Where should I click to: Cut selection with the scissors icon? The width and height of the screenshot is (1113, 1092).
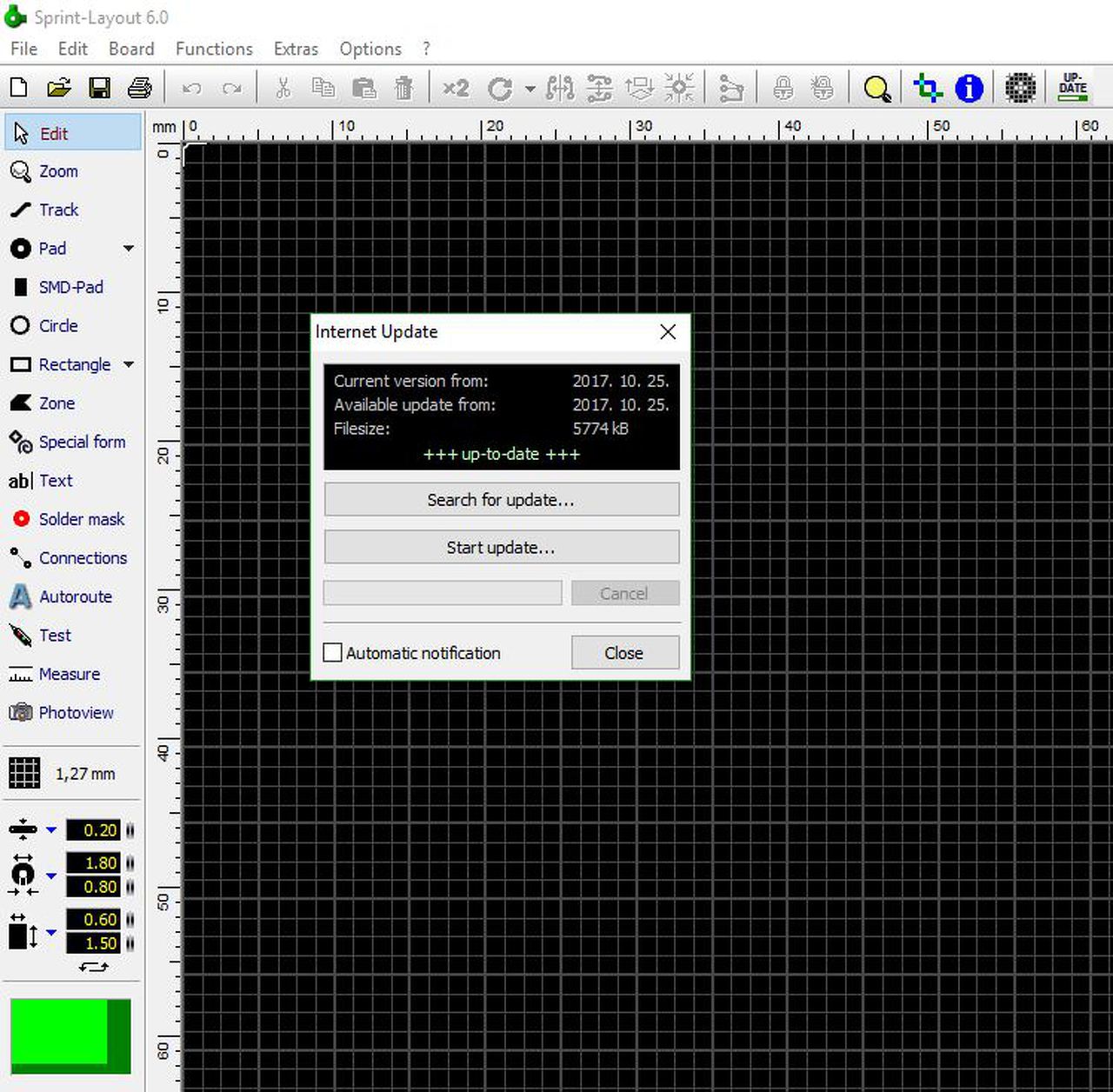283,88
